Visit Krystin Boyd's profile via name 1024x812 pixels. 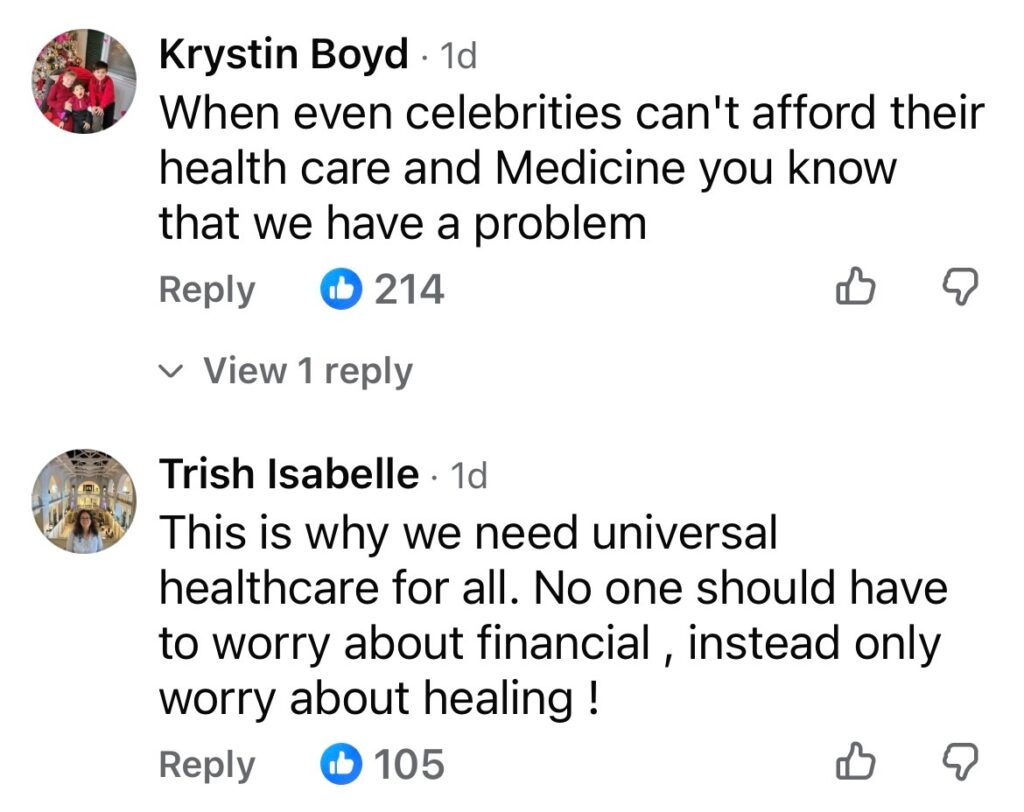click(284, 54)
